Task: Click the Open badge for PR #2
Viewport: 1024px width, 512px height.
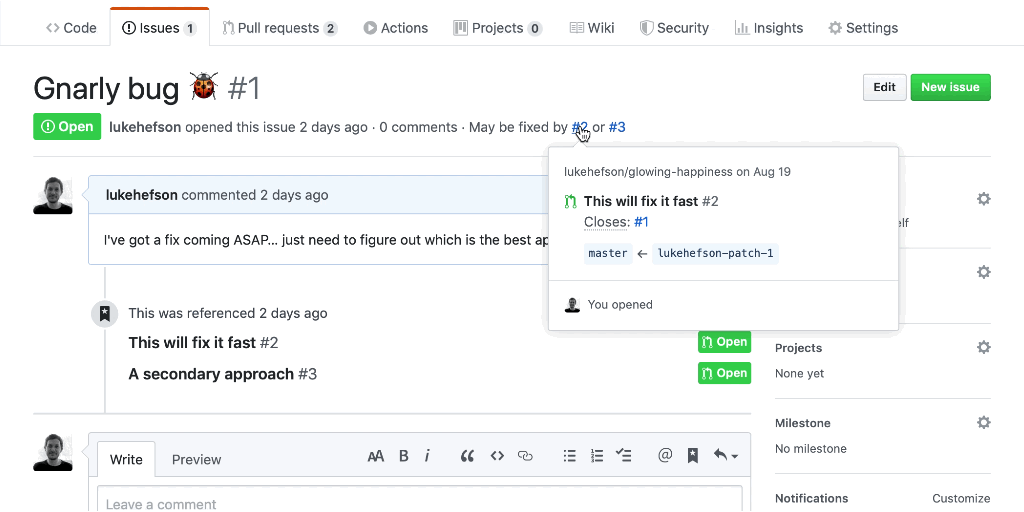Action: coord(724,342)
